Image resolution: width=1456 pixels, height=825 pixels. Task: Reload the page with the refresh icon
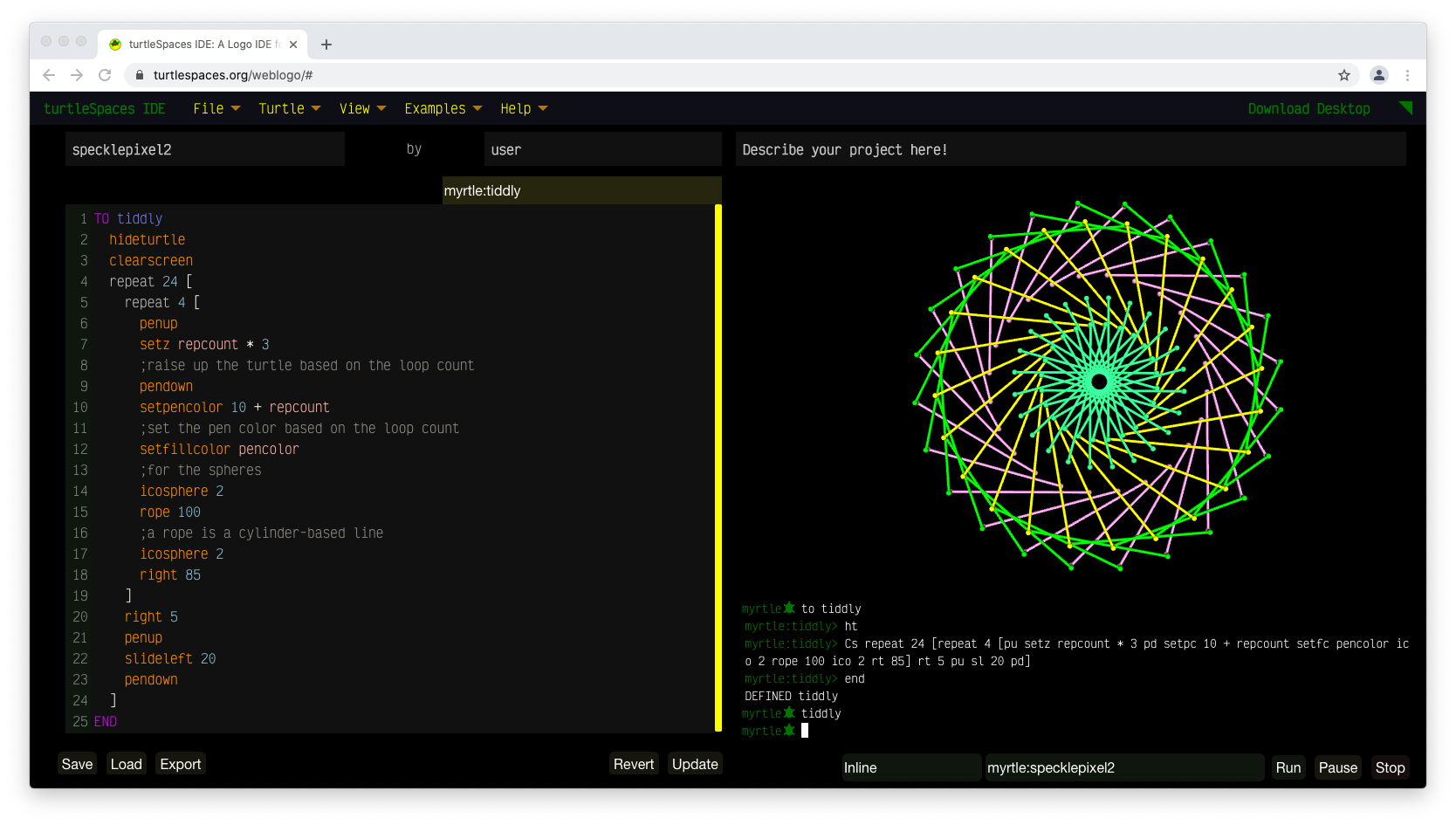pyautogui.click(x=105, y=75)
